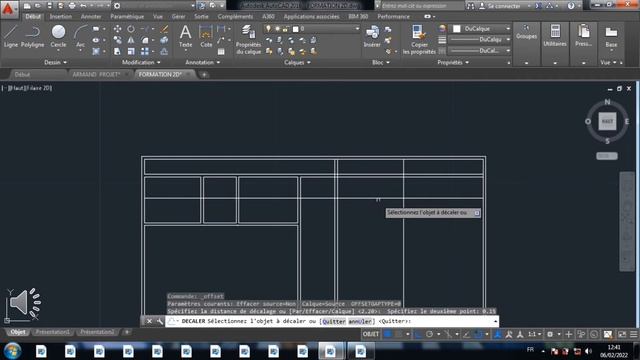Expand the Propriétés panel

(453, 62)
